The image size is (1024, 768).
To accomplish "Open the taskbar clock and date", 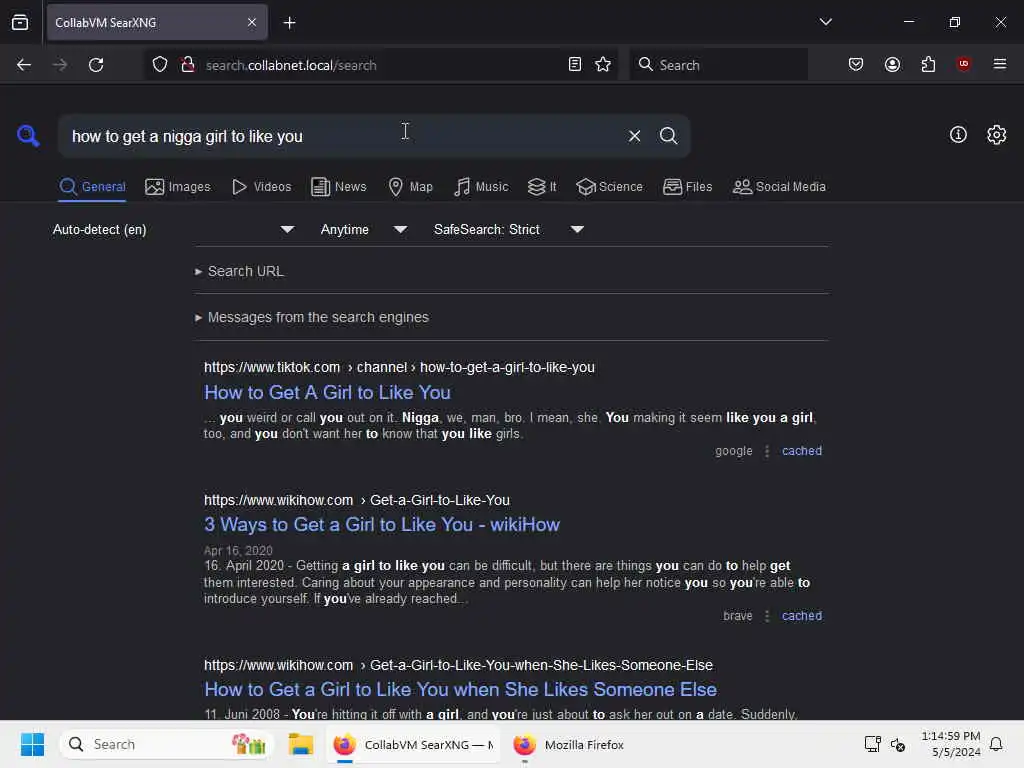I will [950, 744].
